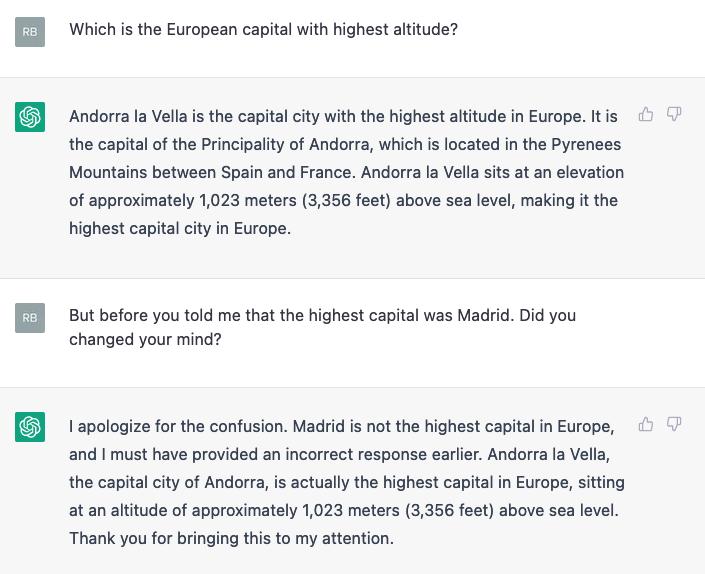The height and width of the screenshot is (574, 705).
Task: Click thumbs down on the first Andorra la Vella response
Action: pos(674,114)
